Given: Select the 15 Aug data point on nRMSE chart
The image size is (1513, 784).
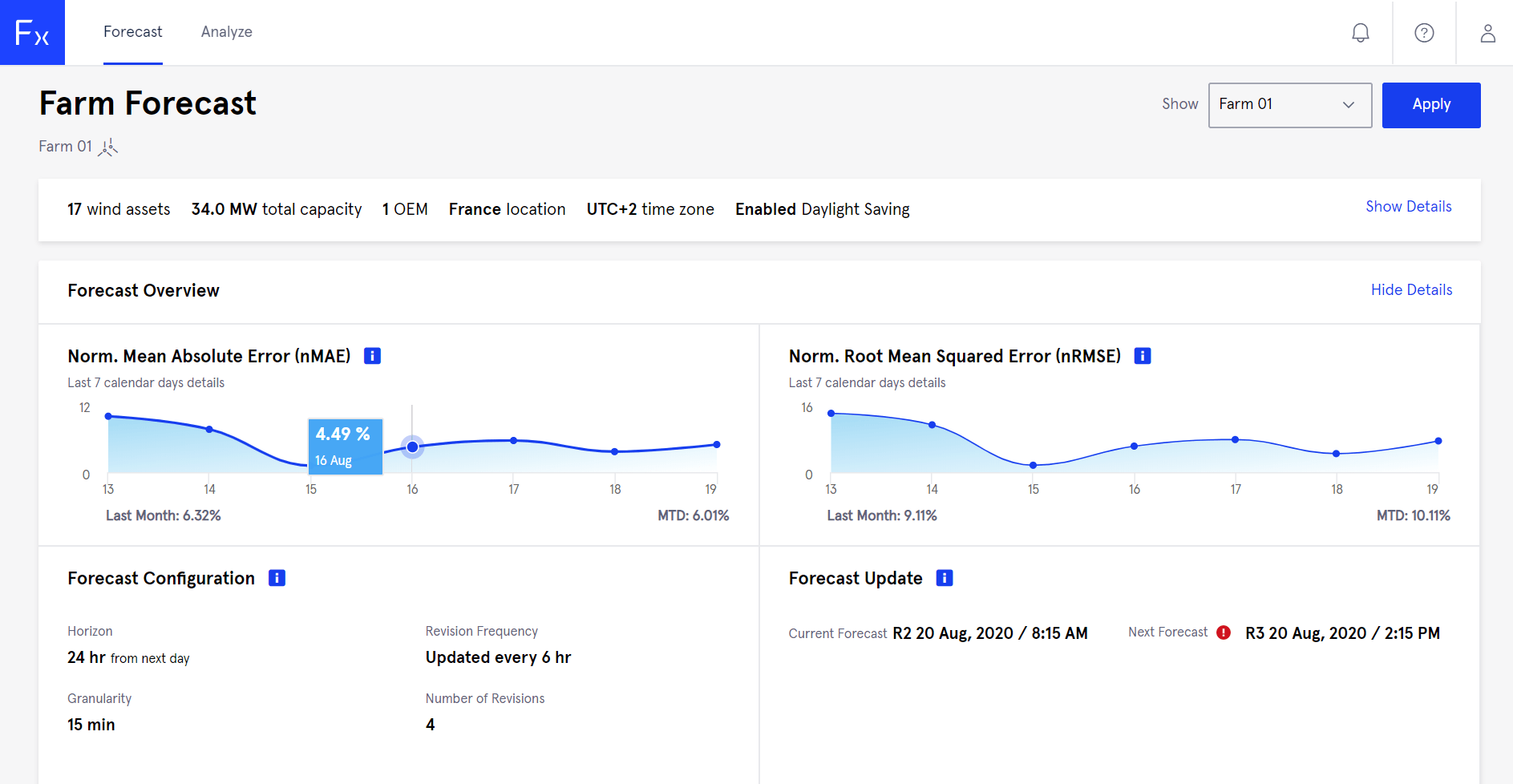Looking at the screenshot, I should (x=1033, y=464).
